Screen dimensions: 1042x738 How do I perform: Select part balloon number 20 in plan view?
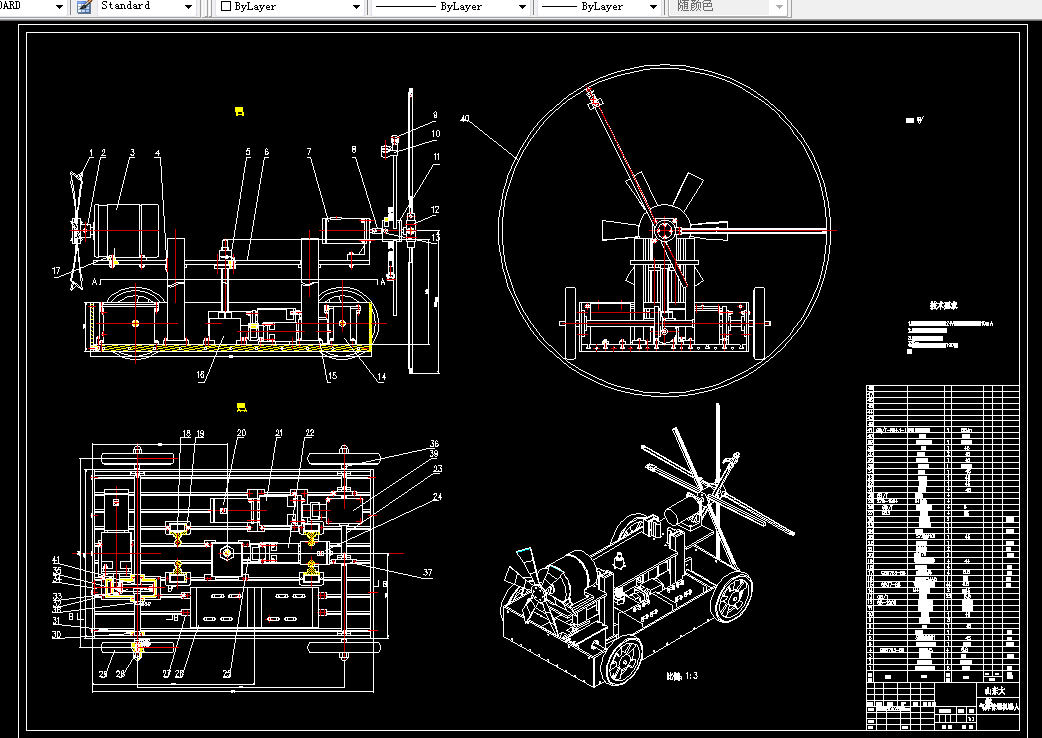pos(241,432)
